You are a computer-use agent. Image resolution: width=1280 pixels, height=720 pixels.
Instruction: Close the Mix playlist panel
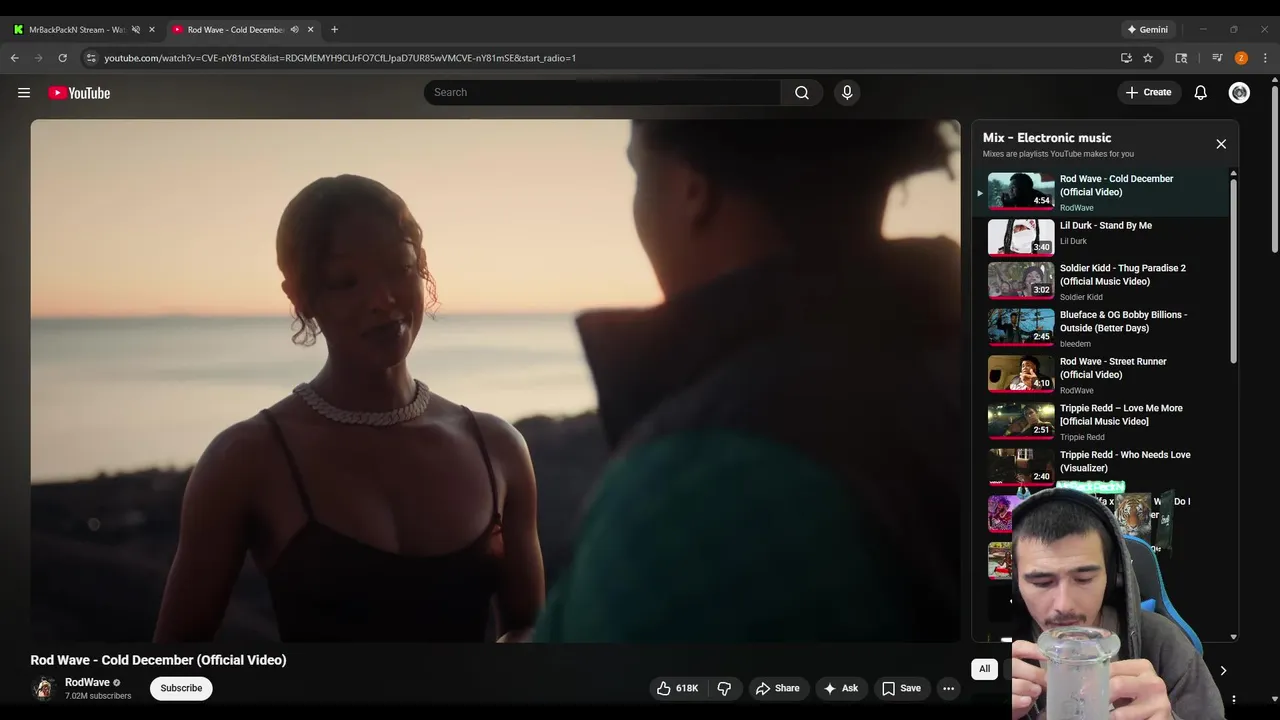click(1221, 144)
